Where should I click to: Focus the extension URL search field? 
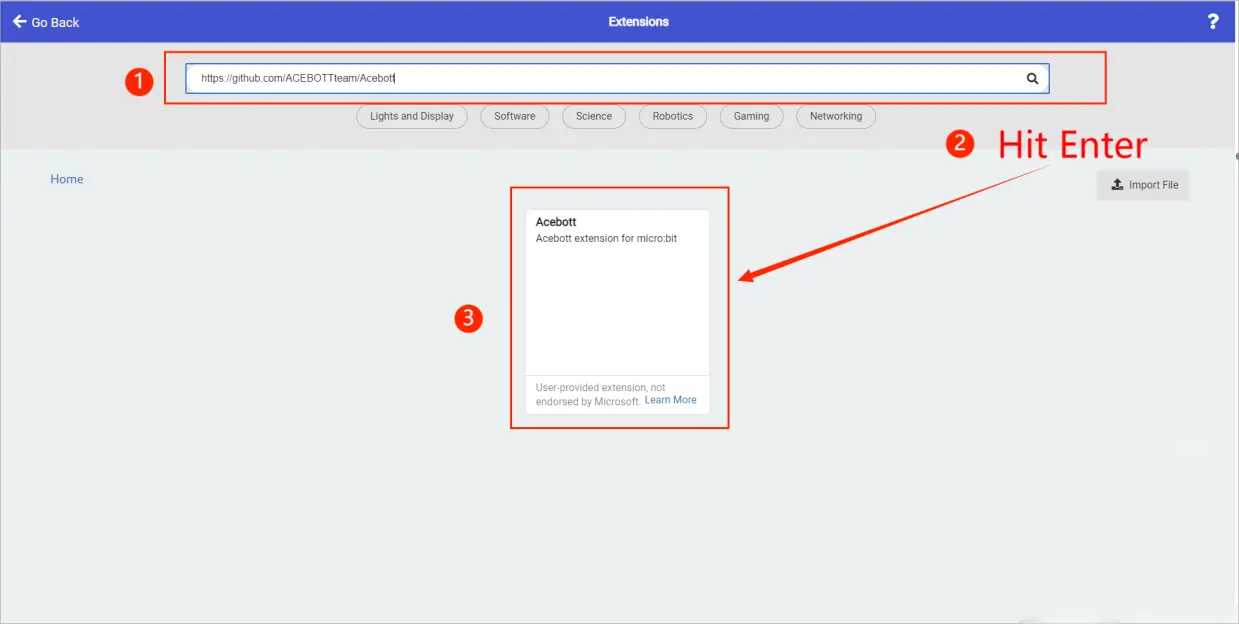600,78
